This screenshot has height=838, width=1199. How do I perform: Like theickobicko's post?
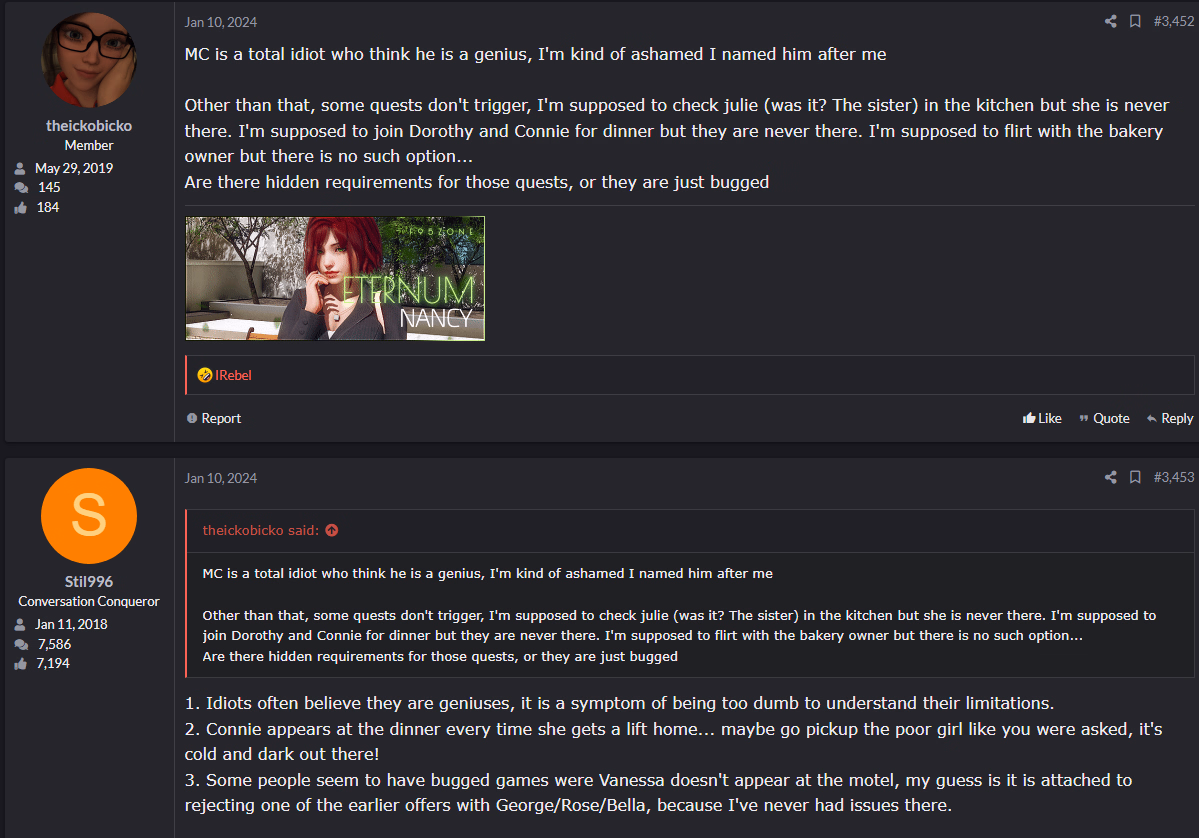[x=1041, y=418]
